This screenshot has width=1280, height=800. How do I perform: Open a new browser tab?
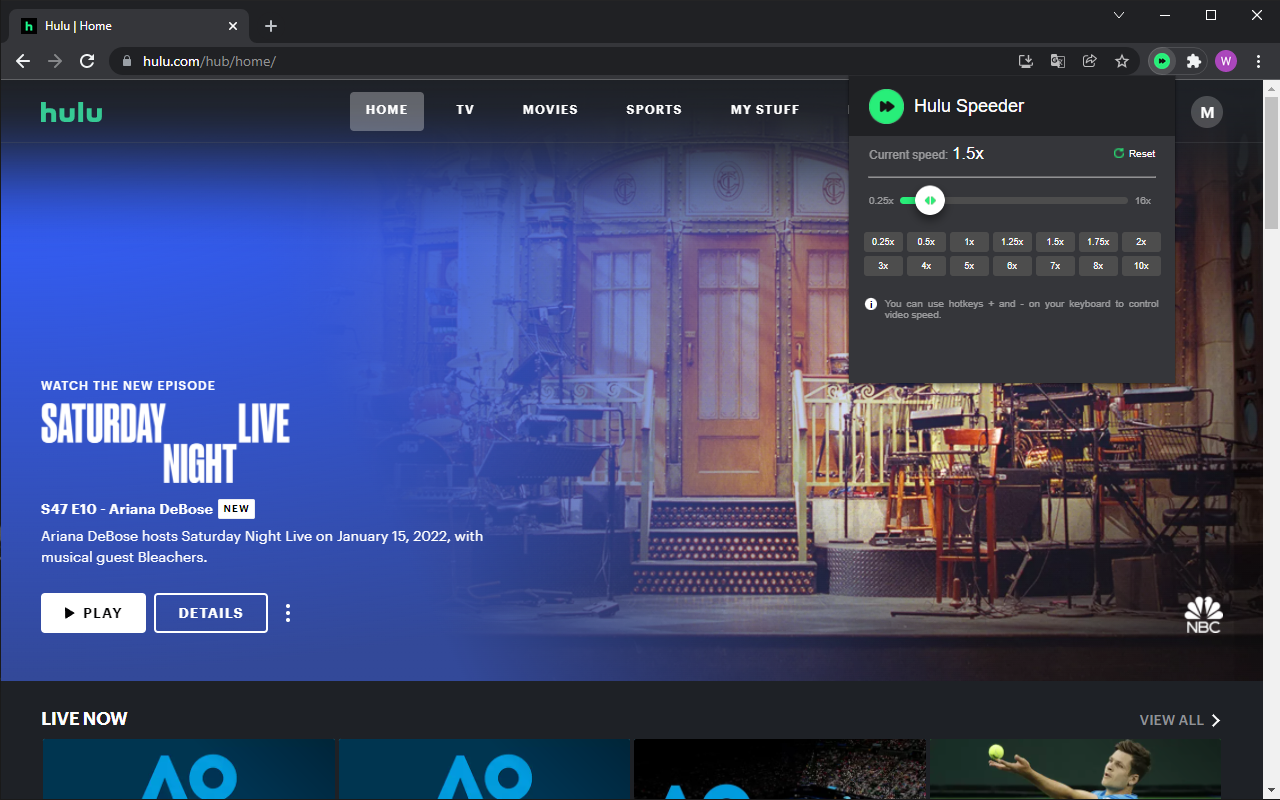[271, 26]
